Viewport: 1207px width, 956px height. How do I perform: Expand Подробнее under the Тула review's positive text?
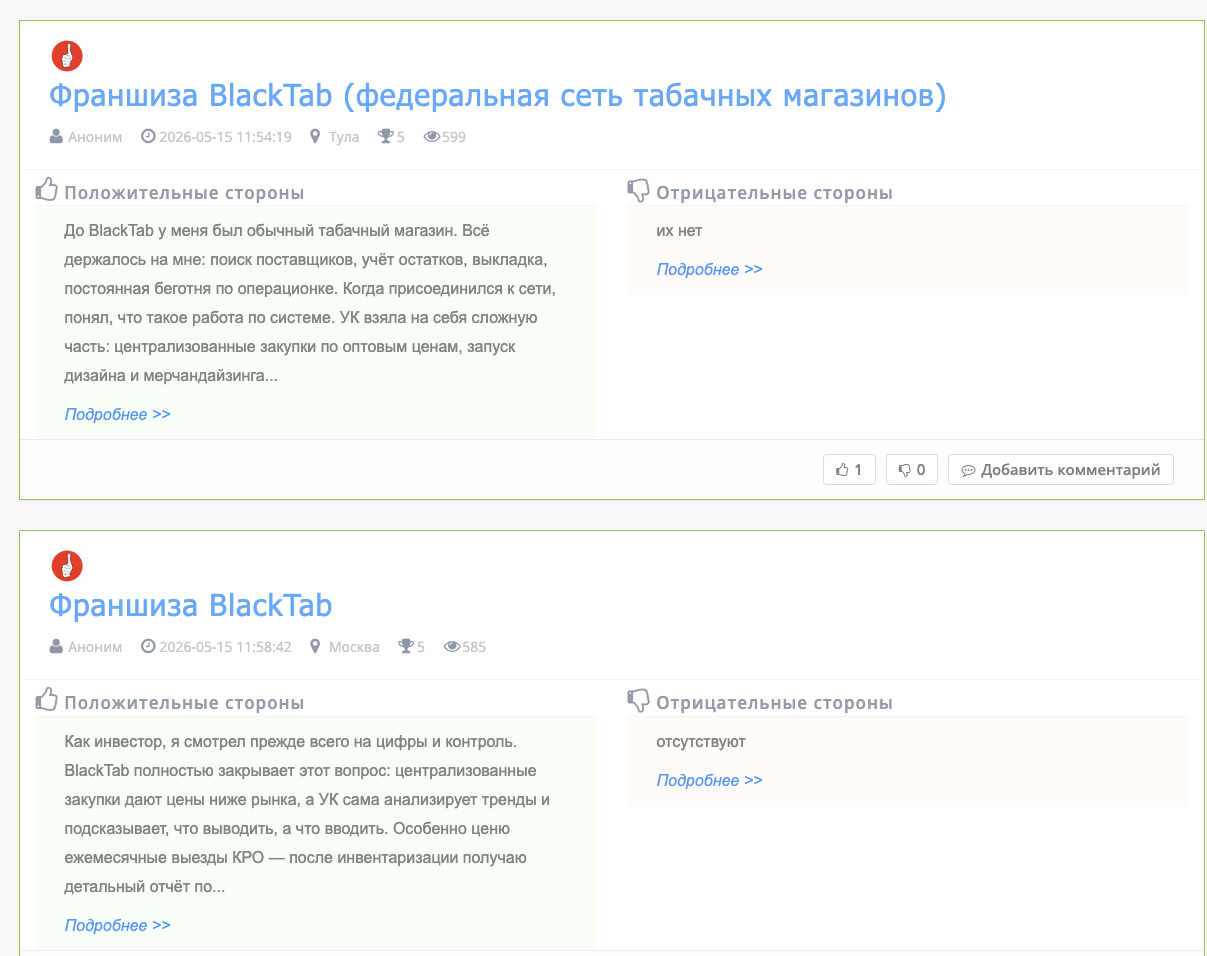click(x=118, y=414)
